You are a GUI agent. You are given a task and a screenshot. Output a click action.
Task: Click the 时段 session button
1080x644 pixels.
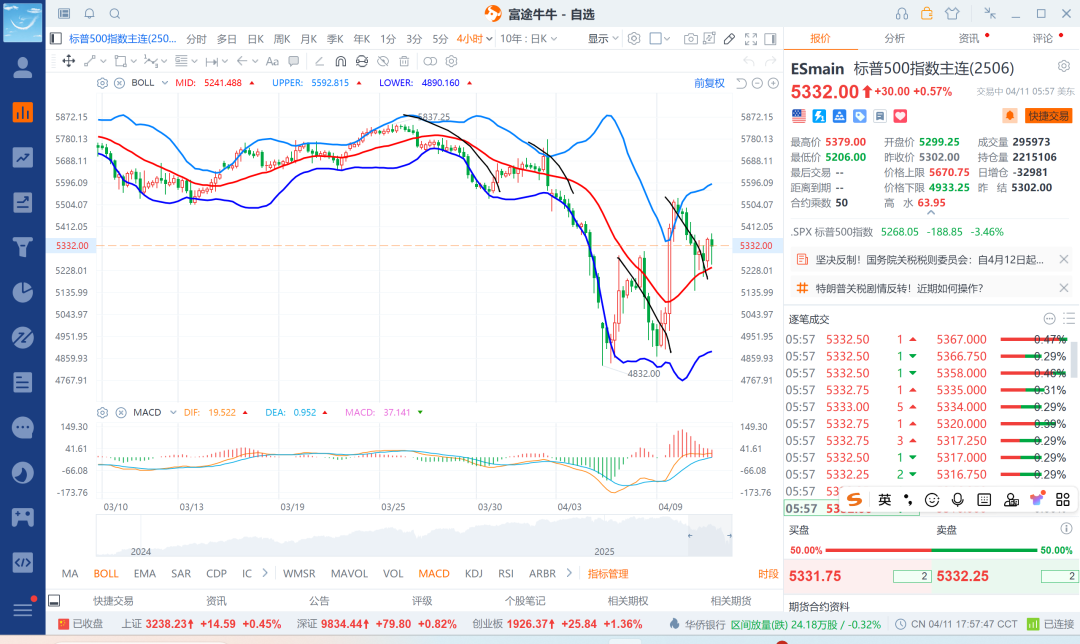[768, 573]
